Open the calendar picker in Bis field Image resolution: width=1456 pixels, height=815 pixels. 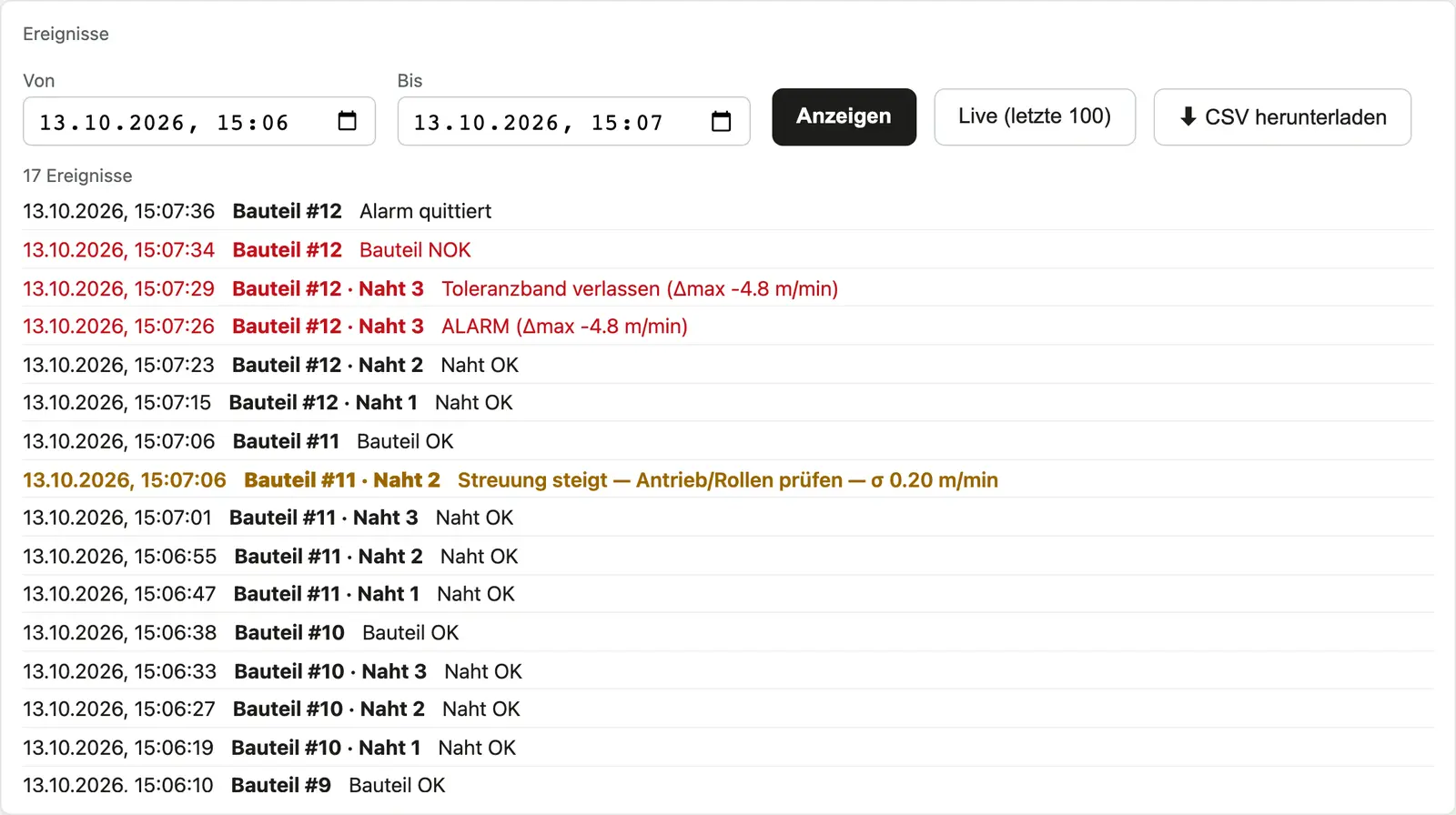[721, 121]
